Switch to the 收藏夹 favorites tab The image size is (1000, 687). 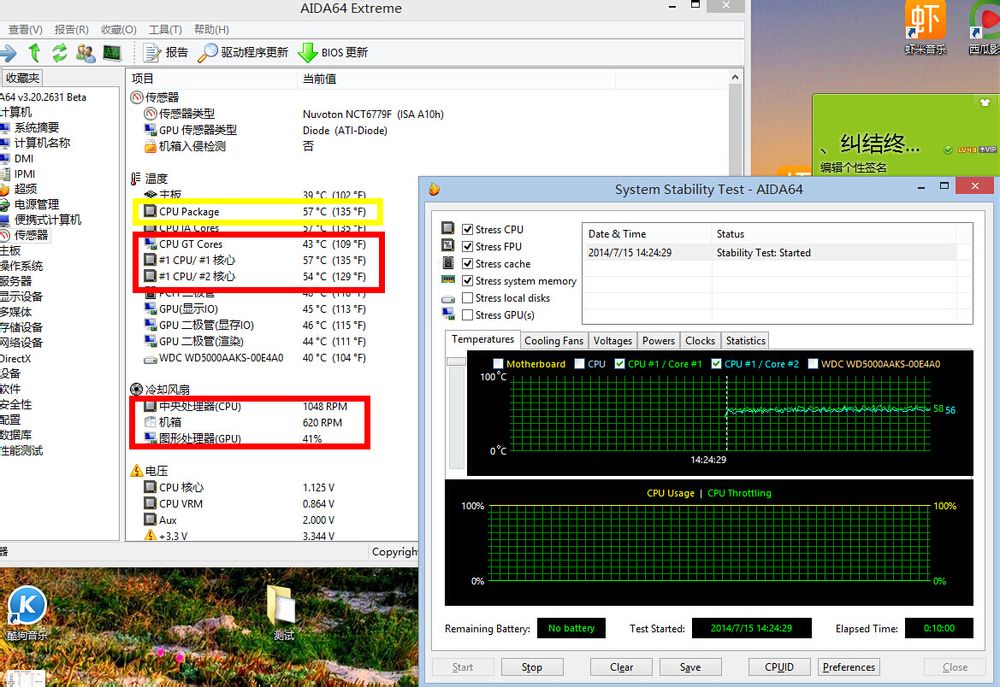tap(22, 78)
